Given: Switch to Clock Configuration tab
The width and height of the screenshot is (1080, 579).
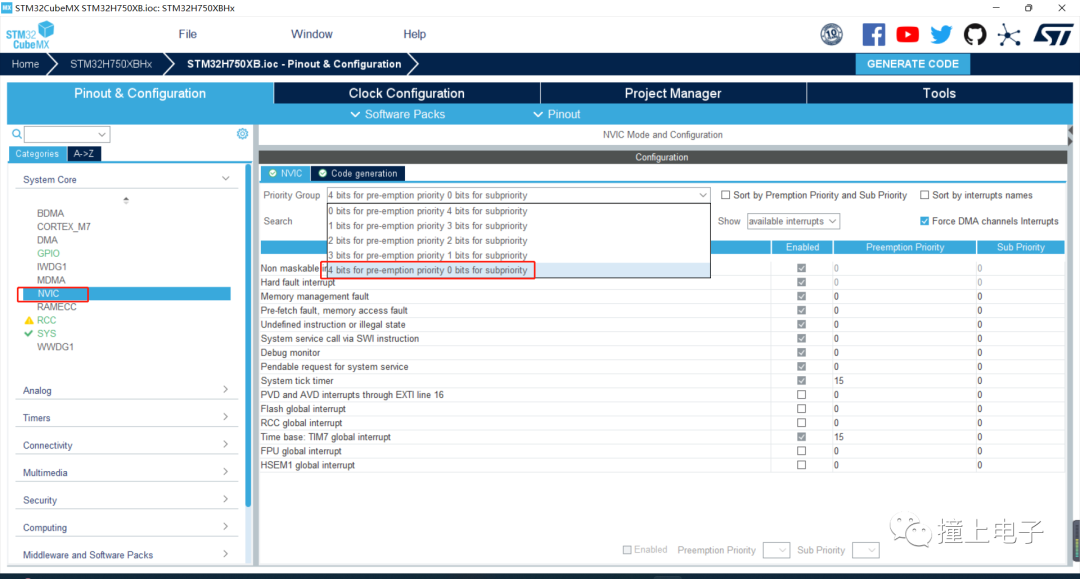Looking at the screenshot, I should [406, 93].
